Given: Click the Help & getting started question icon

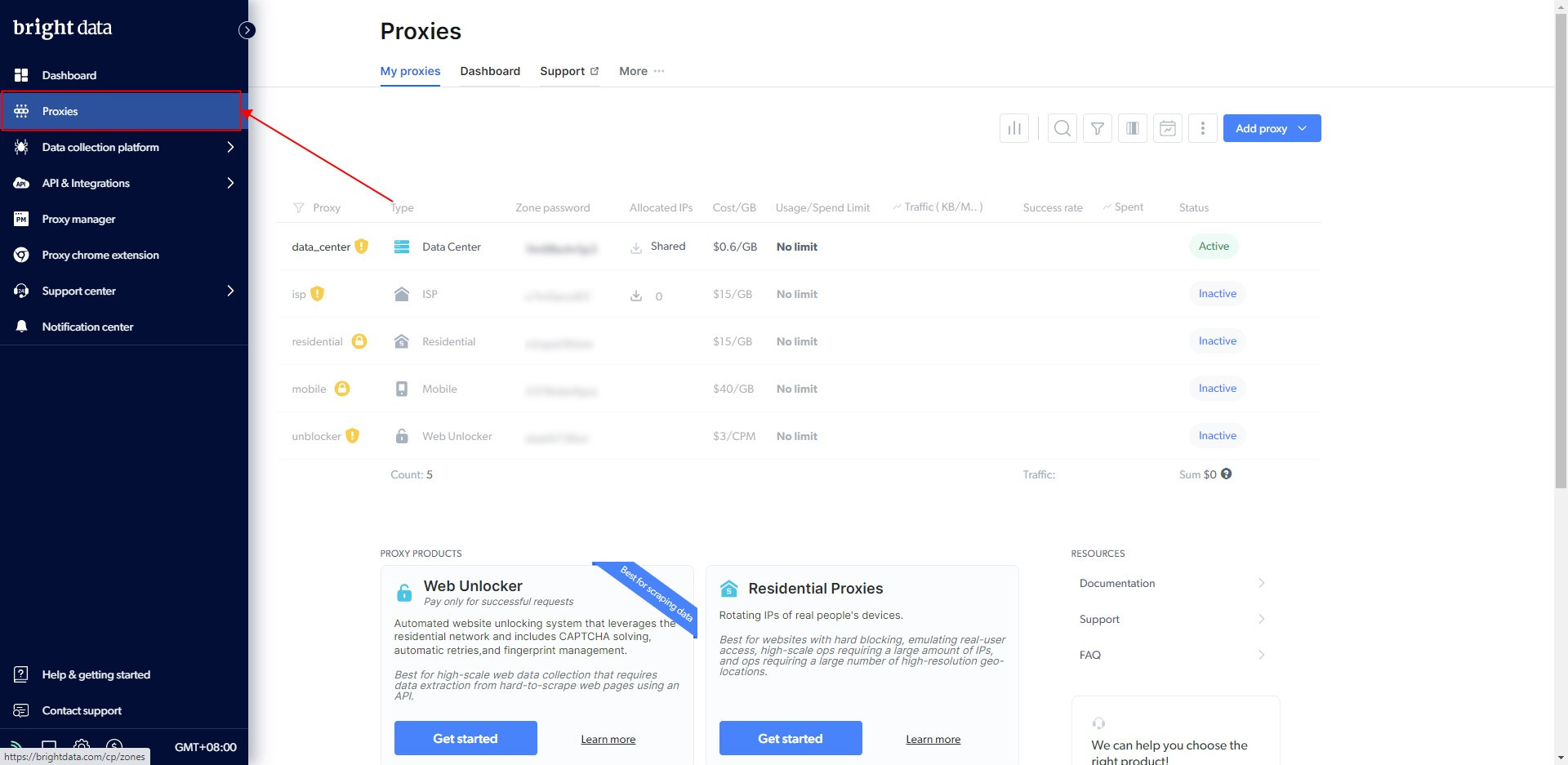Looking at the screenshot, I should [x=21, y=674].
